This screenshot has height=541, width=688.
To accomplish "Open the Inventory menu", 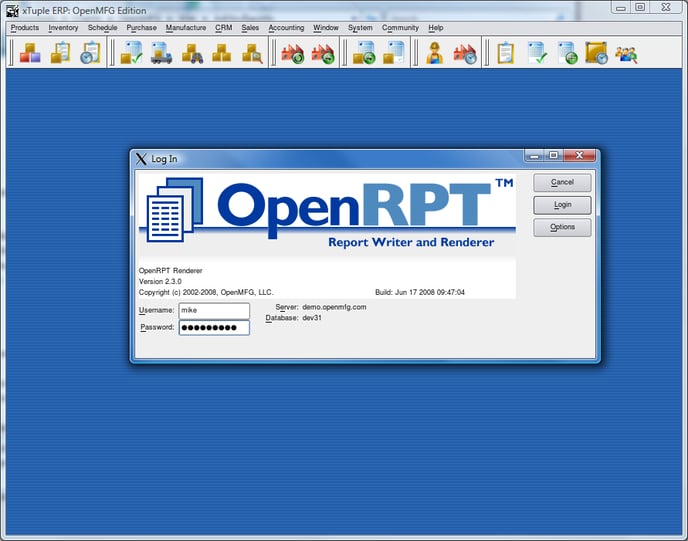I will click(63, 28).
